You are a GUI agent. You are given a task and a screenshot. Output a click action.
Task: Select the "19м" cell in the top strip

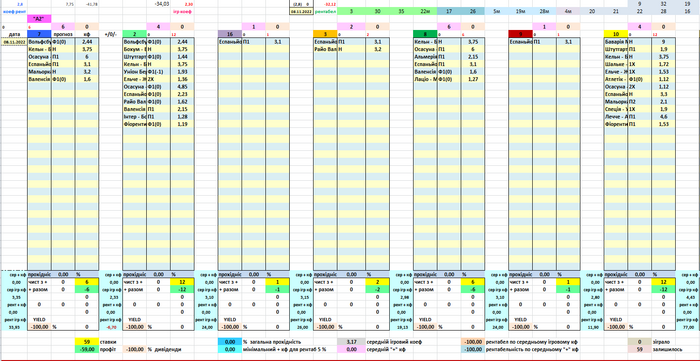521,11
